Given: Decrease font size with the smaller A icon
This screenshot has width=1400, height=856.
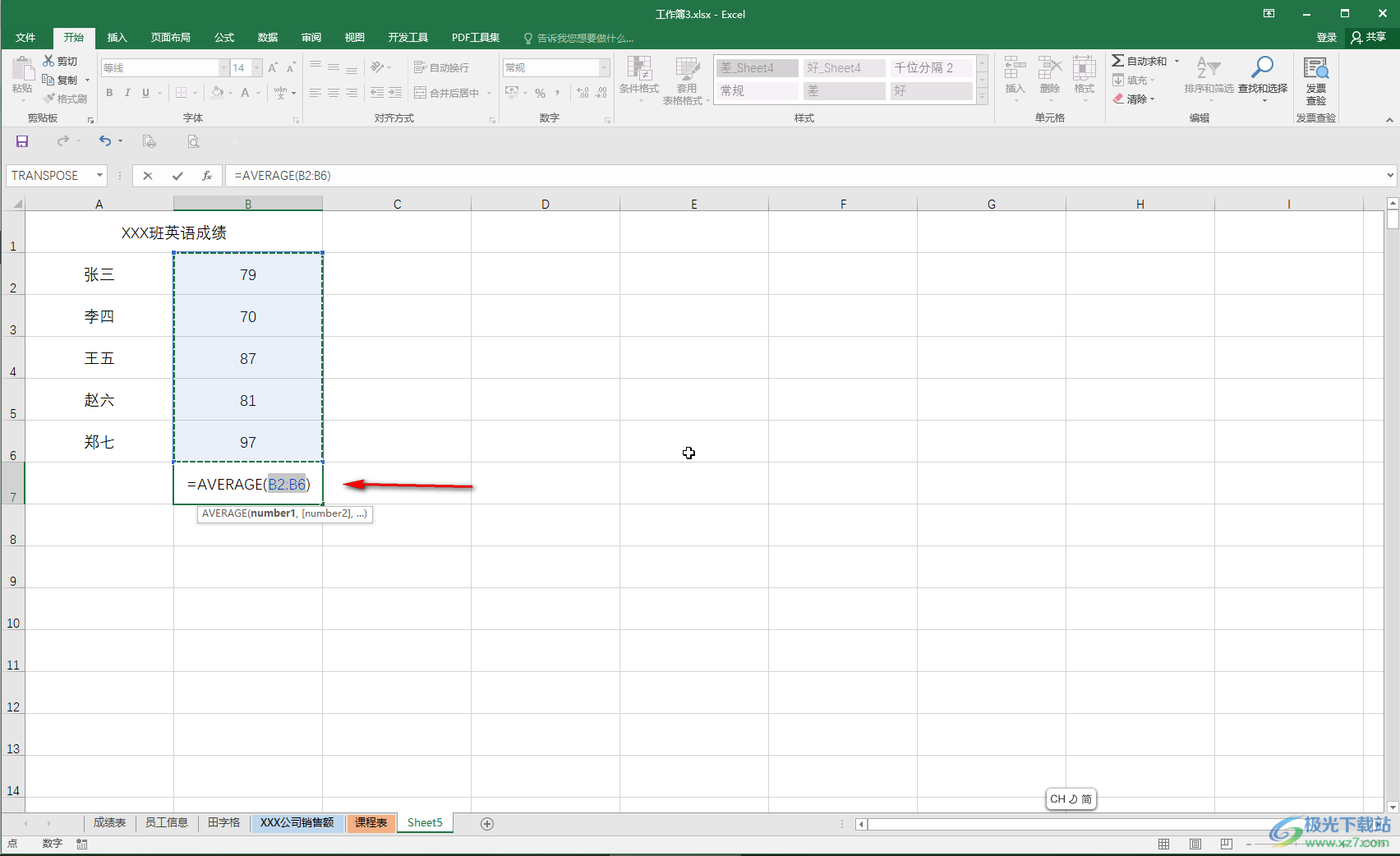Looking at the screenshot, I should point(291,68).
